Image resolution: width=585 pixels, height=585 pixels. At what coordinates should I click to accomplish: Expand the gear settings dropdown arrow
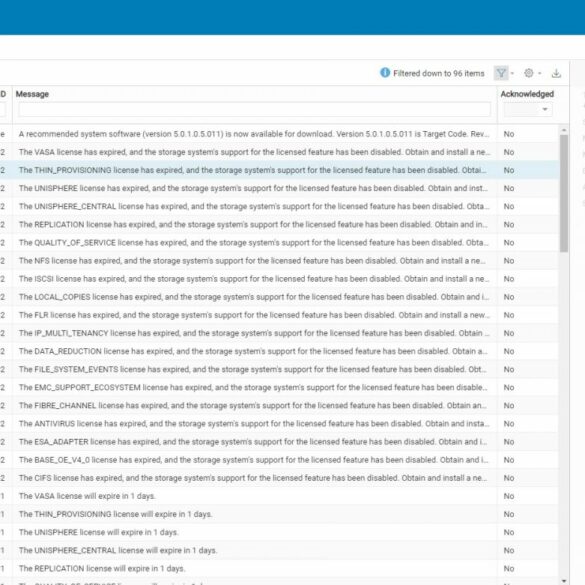pos(540,73)
